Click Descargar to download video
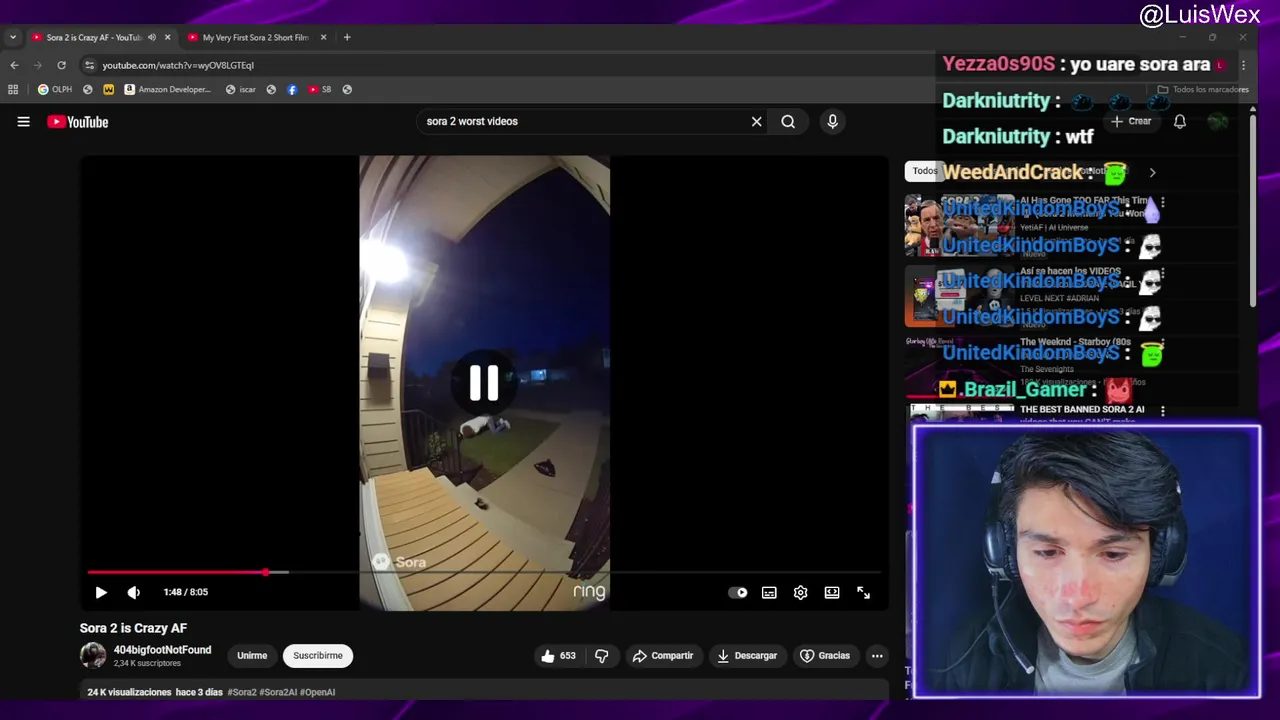Screen dimensions: 1280x720 tap(747, 656)
